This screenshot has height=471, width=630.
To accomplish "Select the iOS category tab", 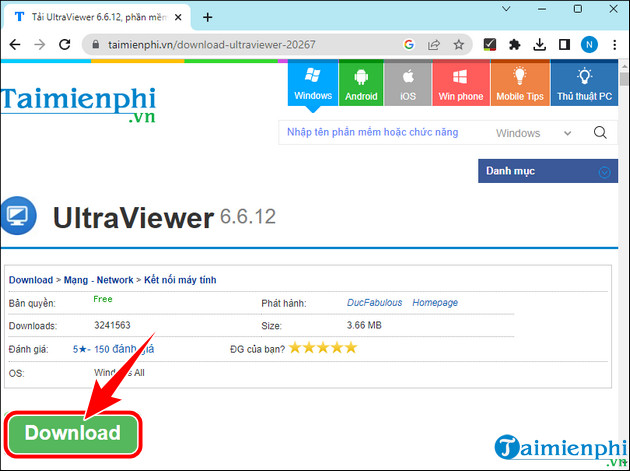I will [408, 83].
